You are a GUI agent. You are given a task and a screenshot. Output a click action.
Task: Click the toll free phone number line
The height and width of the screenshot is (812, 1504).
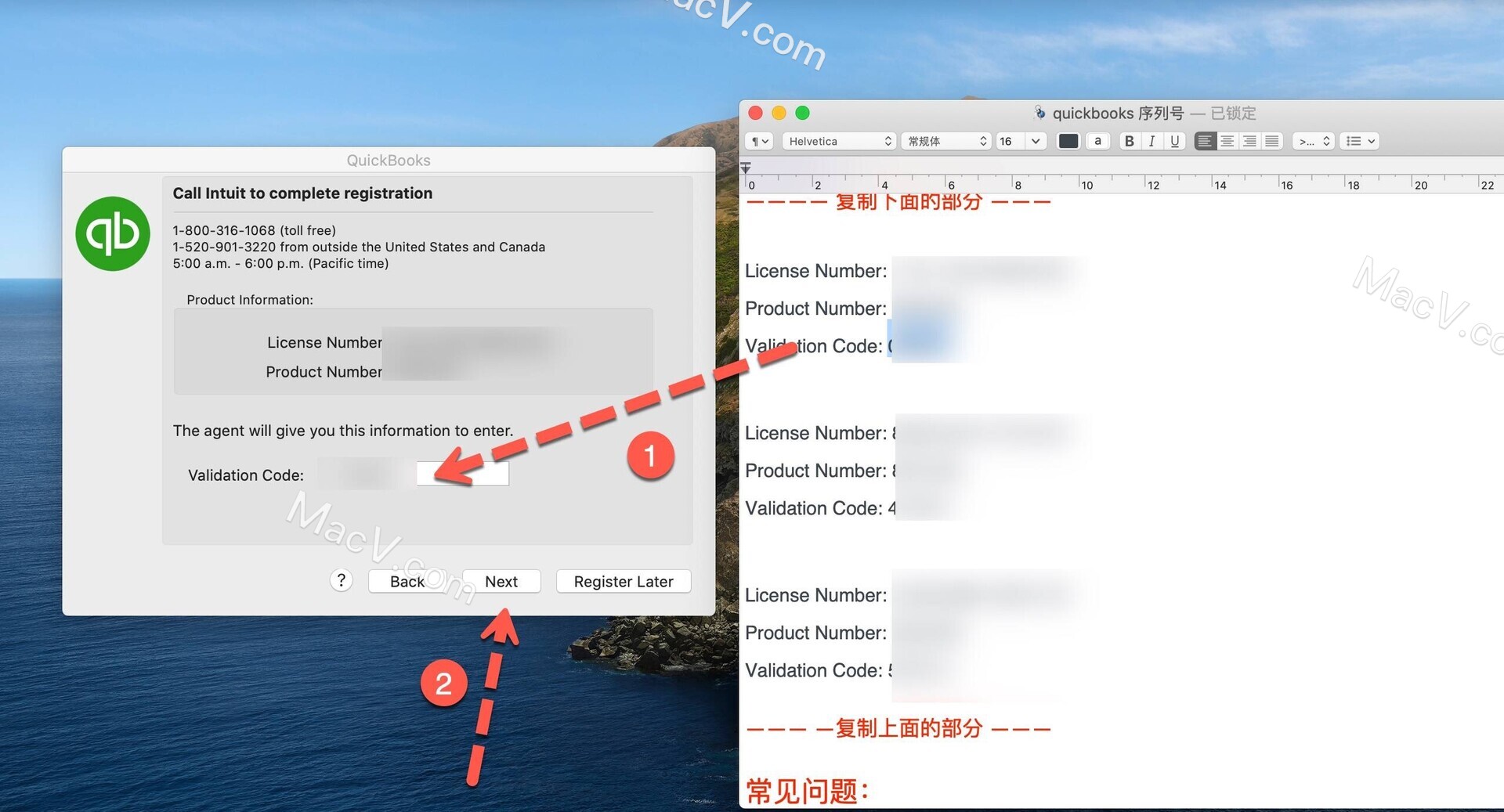[255, 230]
